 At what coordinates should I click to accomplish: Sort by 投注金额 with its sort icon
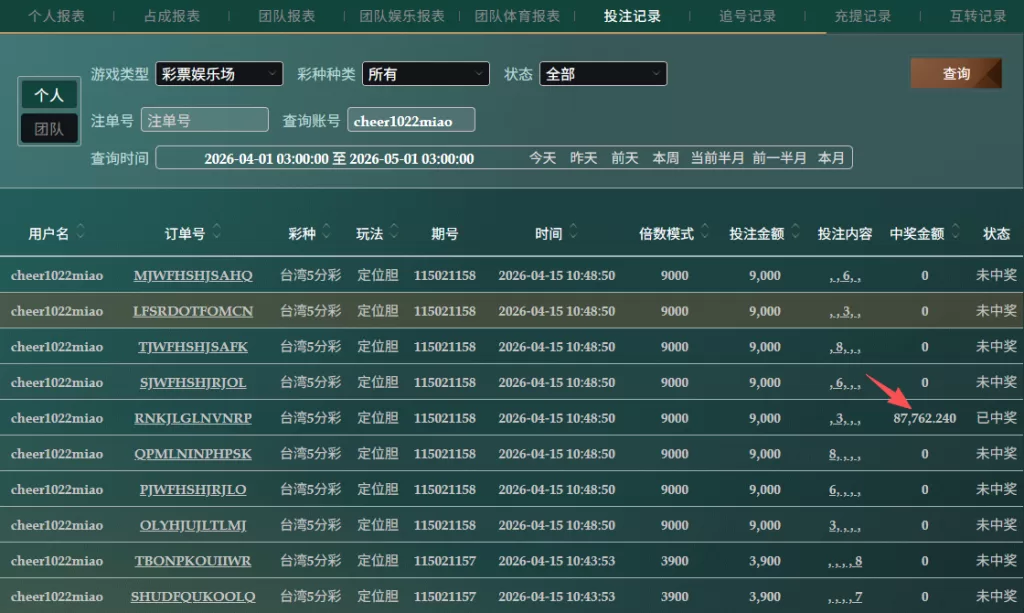point(796,233)
